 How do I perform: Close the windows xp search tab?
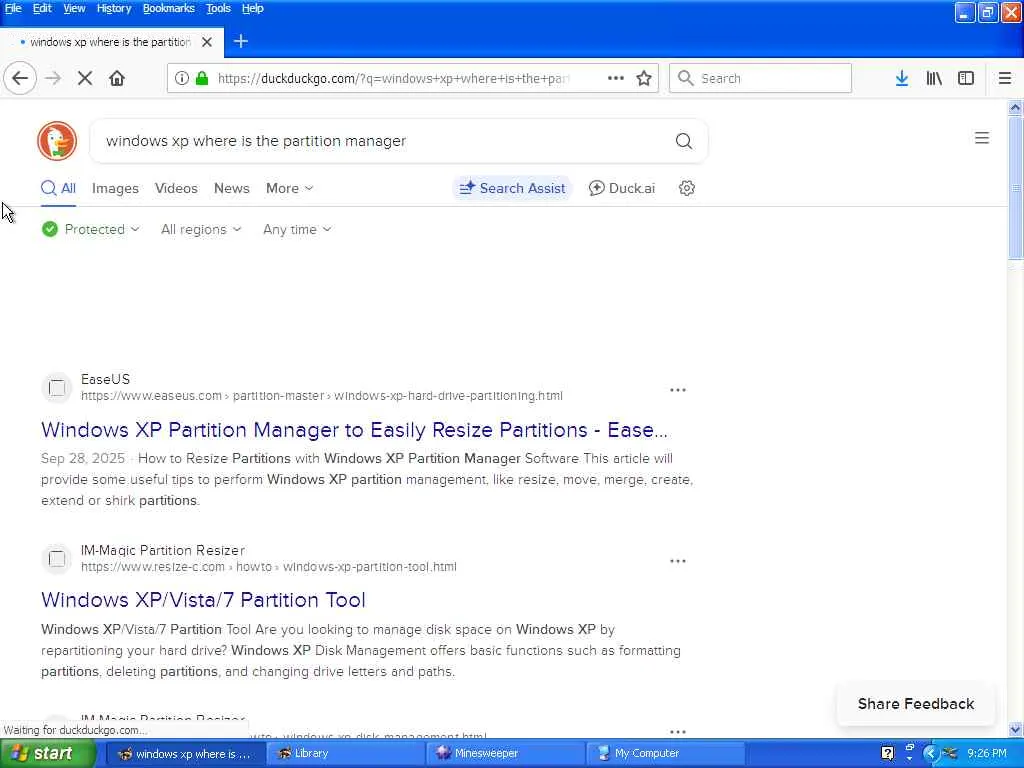[x=206, y=42]
